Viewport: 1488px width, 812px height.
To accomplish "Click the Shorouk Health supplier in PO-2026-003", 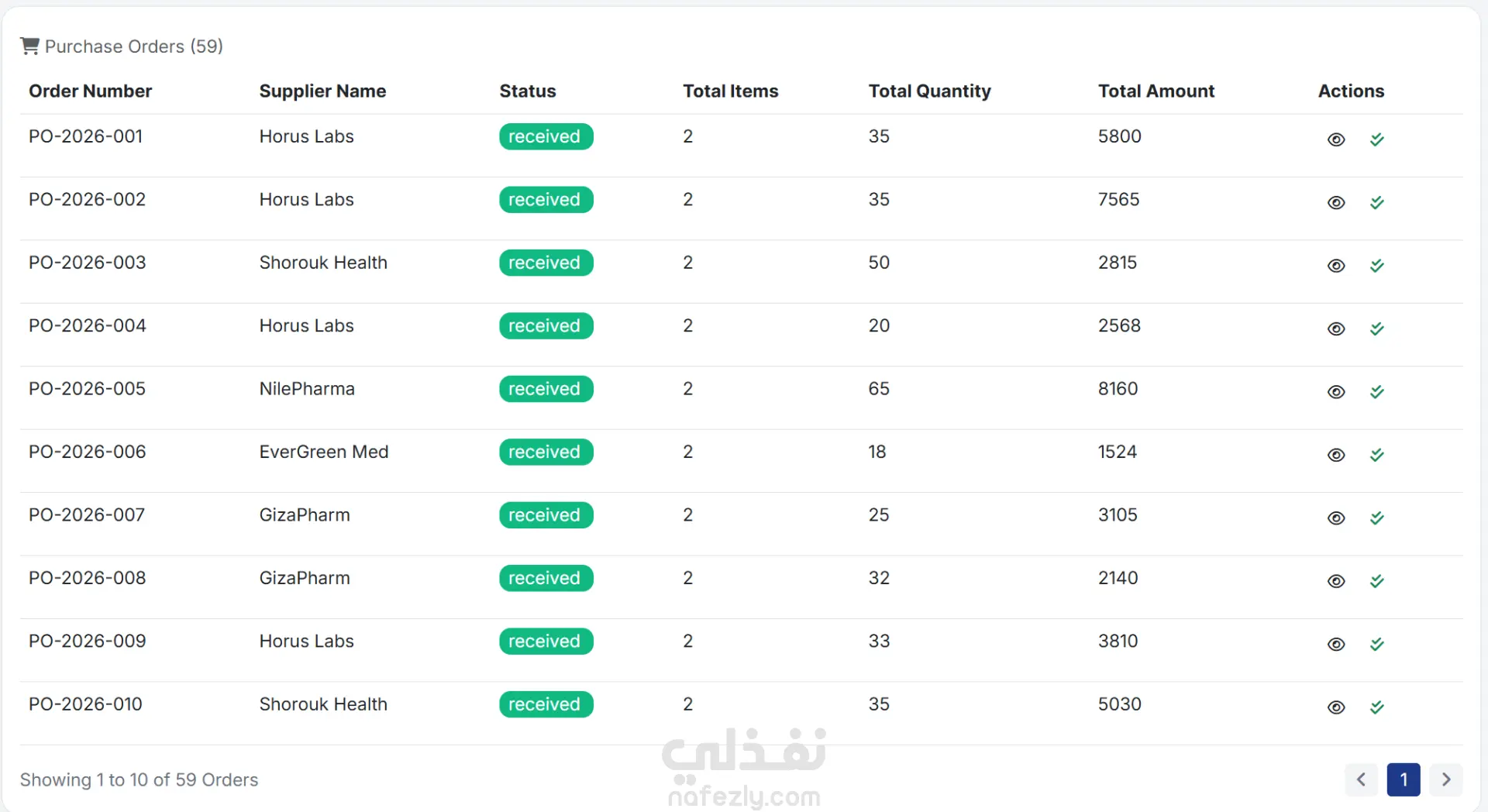I will pyautogui.click(x=323, y=263).
